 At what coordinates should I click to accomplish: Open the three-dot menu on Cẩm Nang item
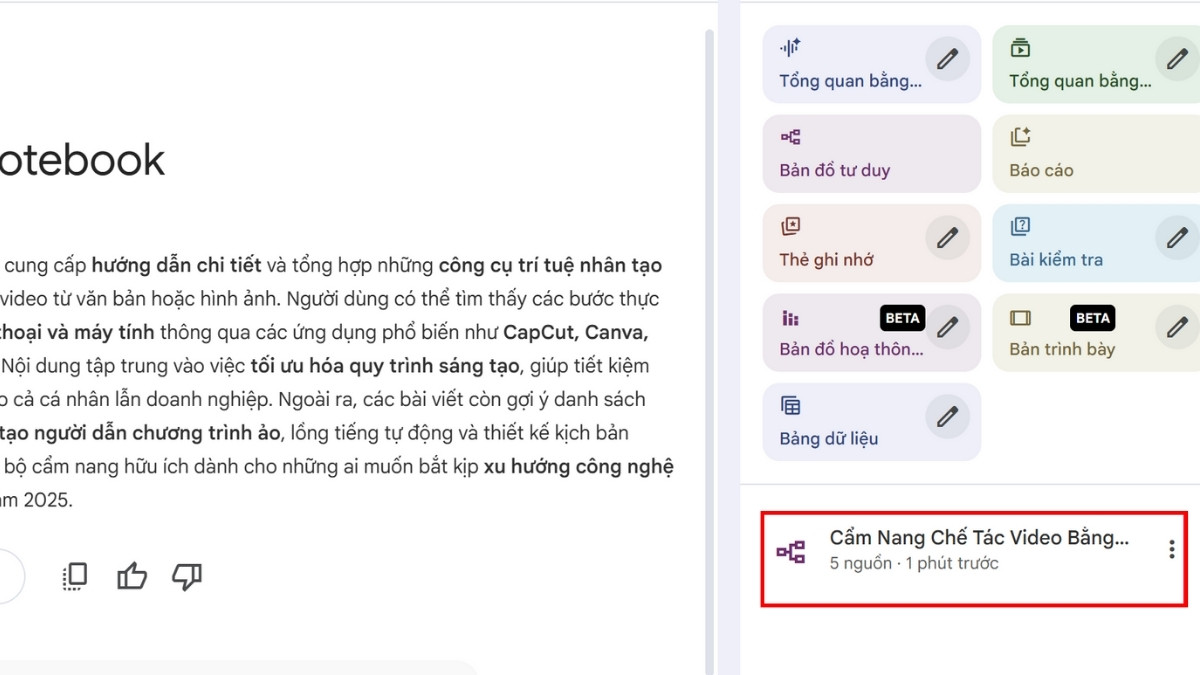pos(1170,548)
